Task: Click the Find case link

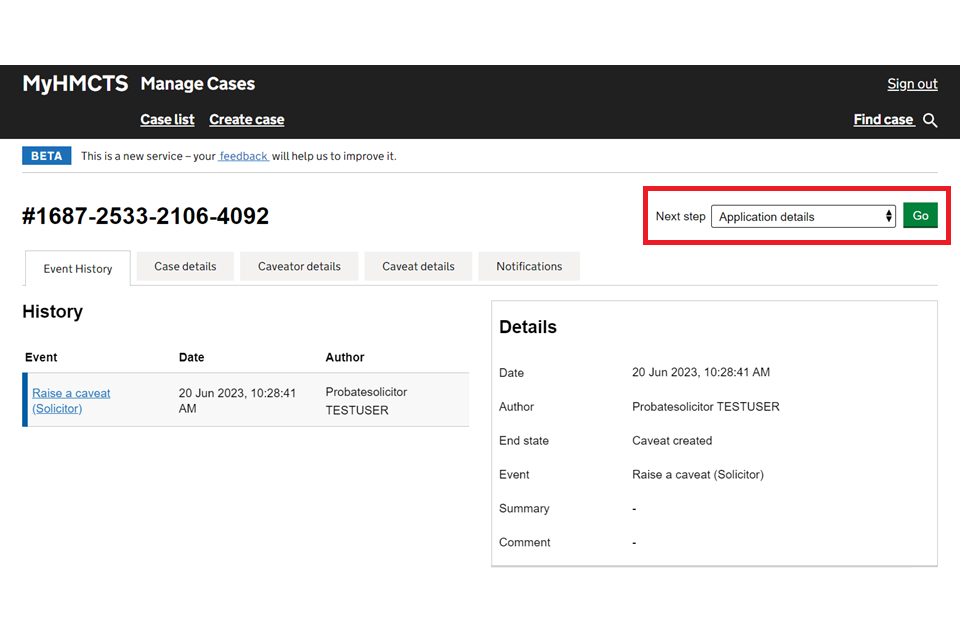Action: (883, 119)
